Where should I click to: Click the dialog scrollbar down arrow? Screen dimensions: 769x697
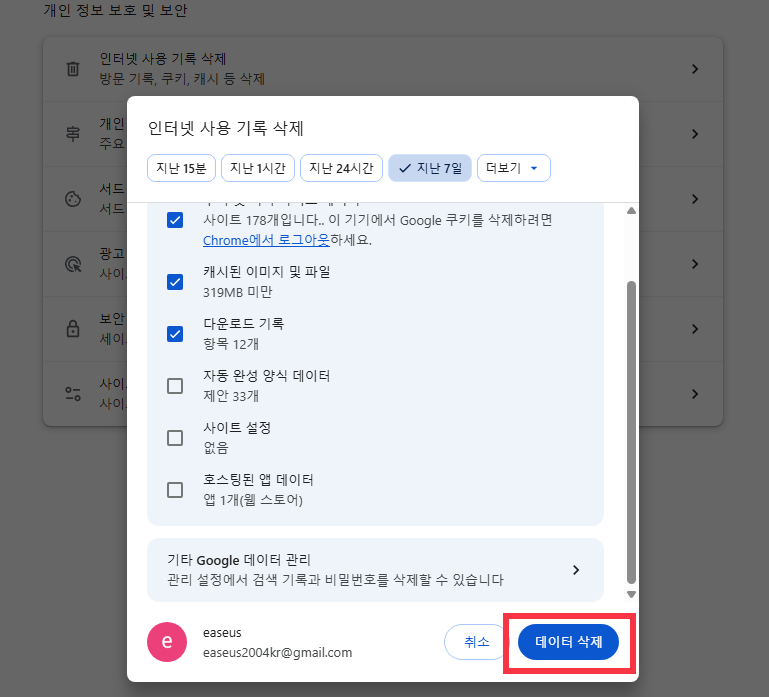(632, 594)
